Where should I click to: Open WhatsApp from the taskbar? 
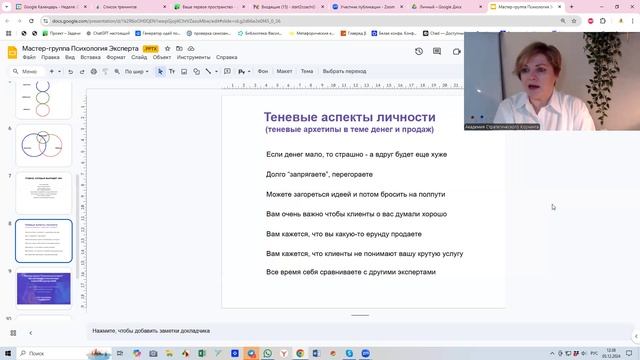(x=267, y=353)
